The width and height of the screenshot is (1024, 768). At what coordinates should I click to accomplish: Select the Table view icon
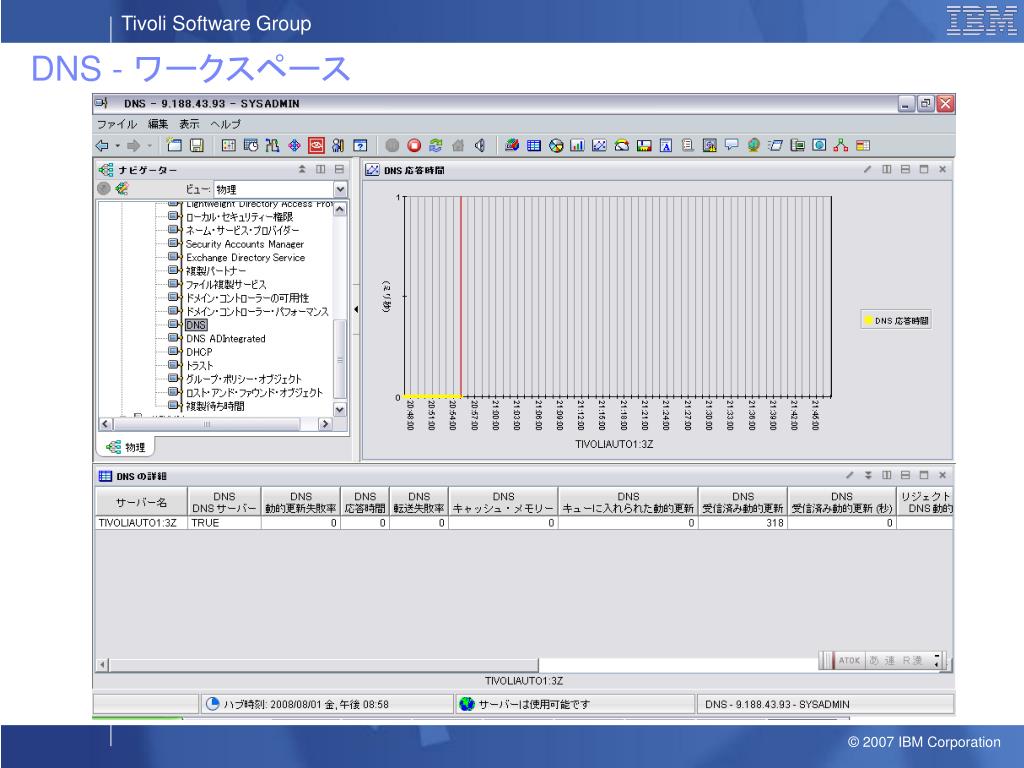[534, 145]
